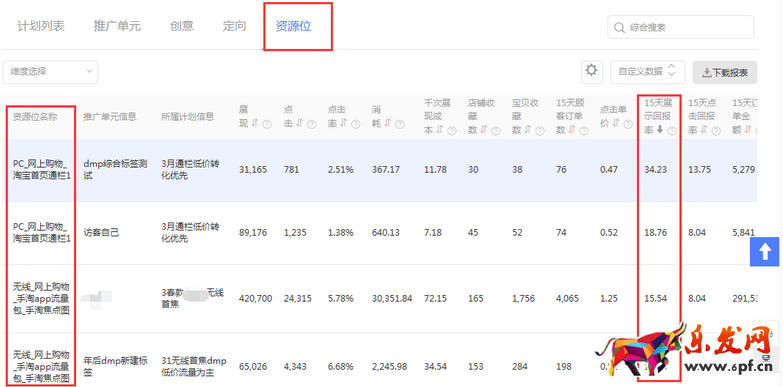The width and height of the screenshot is (783, 387).
Task: Open help icon for 点击单价 column
Action: 628,124
